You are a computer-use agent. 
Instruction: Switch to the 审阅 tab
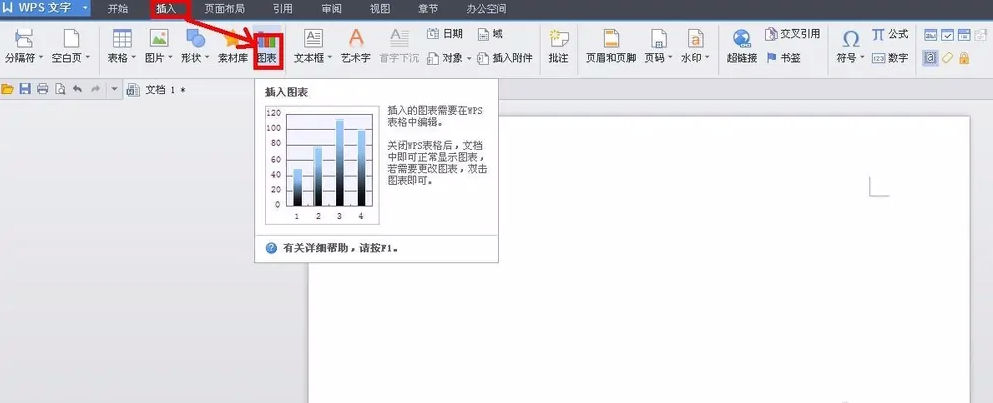coord(332,9)
